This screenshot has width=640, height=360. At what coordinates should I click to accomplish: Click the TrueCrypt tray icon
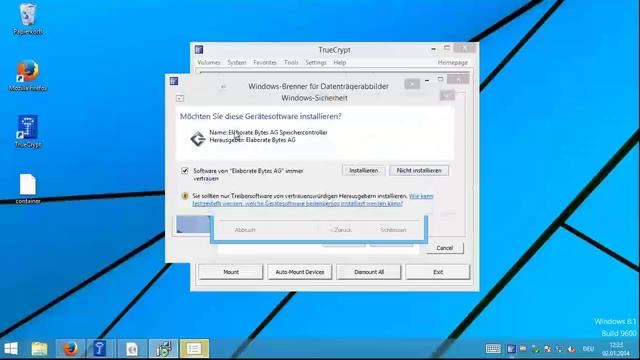[x=511, y=349]
